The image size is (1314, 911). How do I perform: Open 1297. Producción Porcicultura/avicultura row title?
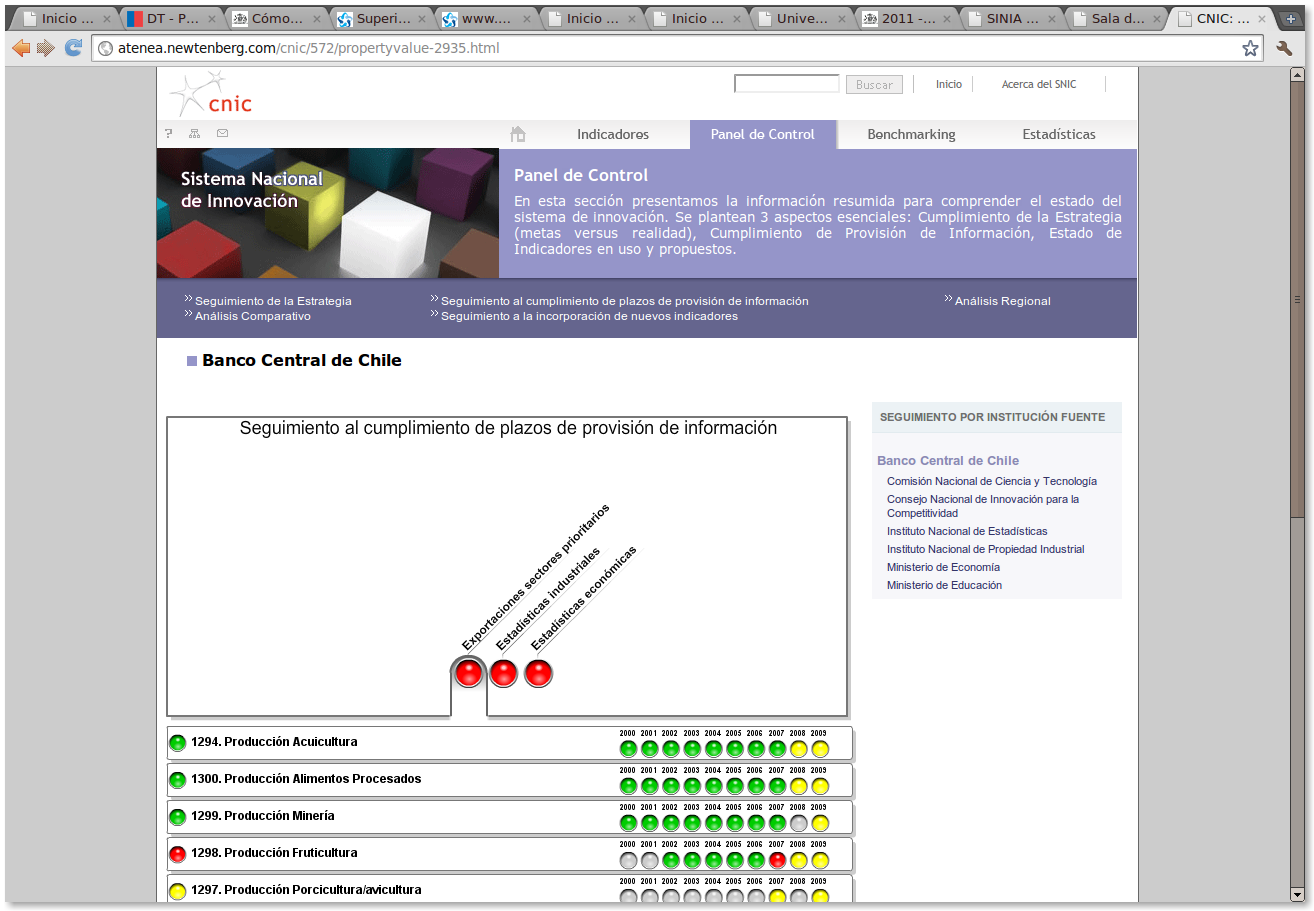click(x=306, y=890)
